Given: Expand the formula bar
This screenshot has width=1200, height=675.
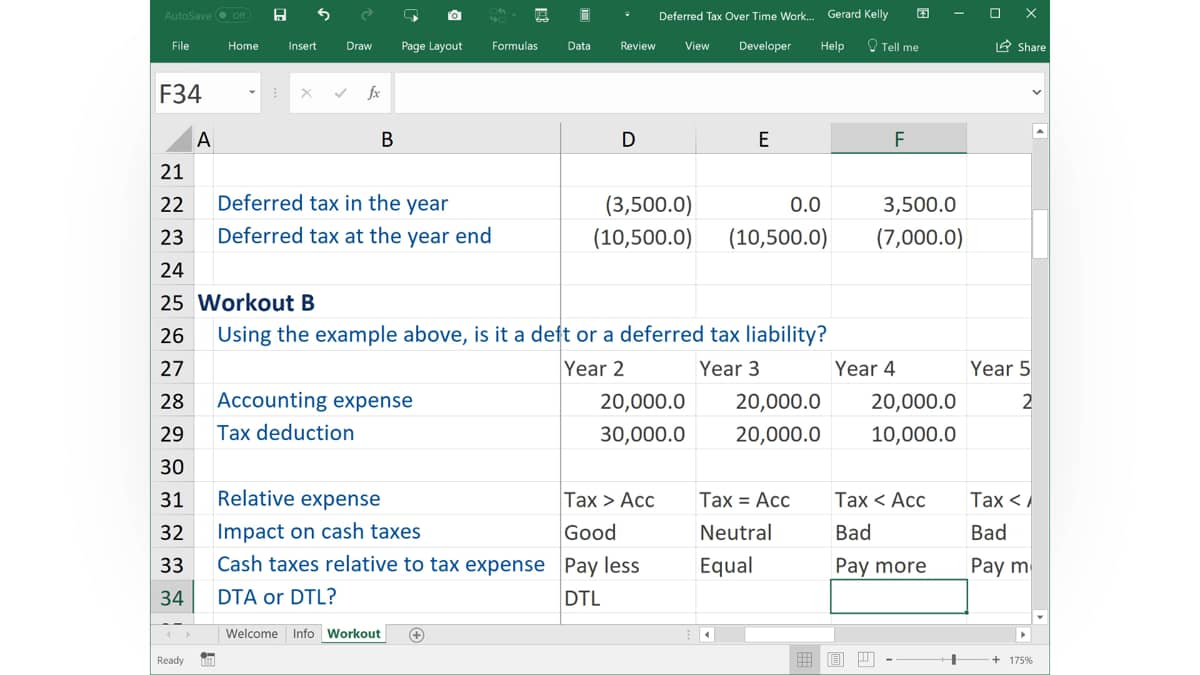Looking at the screenshot, I should pos(1036,93).
